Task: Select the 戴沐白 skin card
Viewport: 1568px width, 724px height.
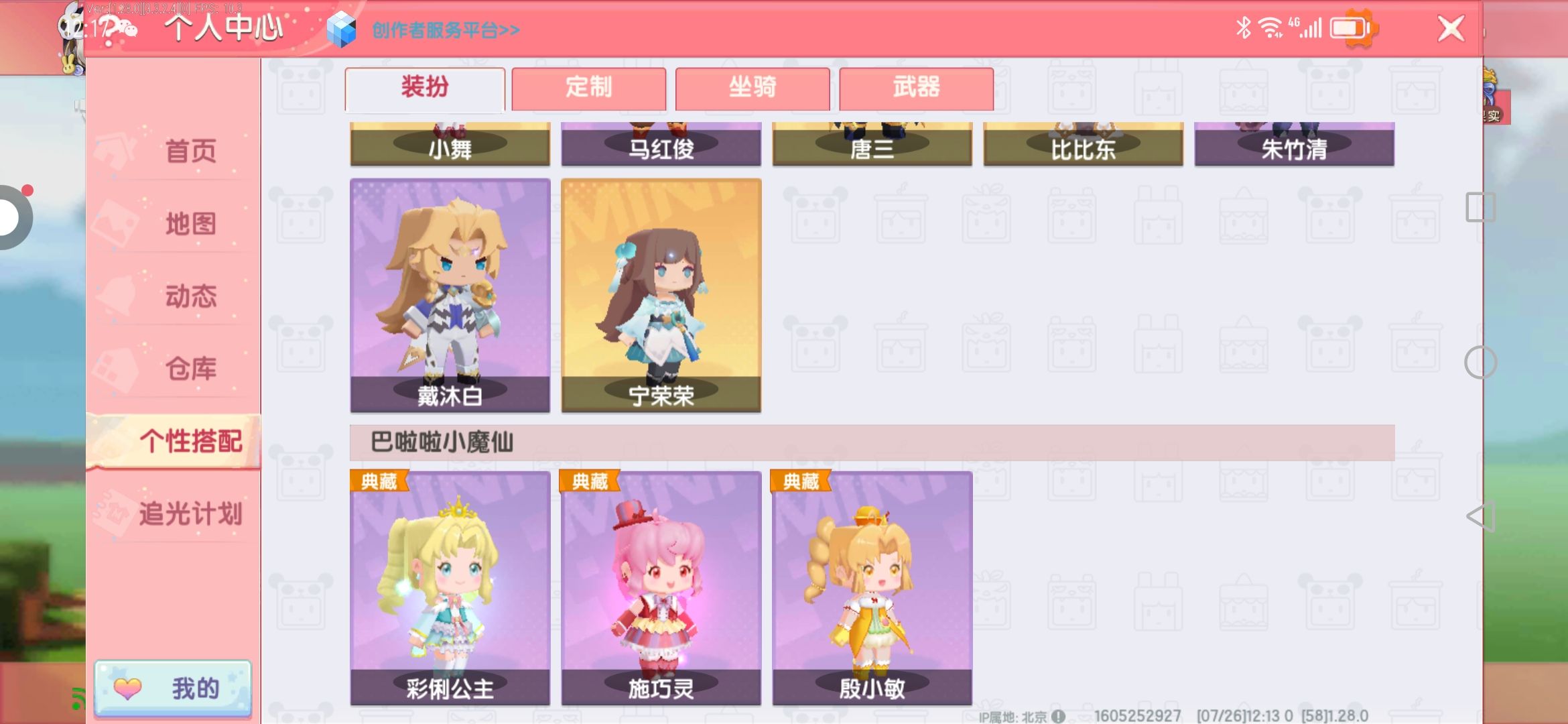Action: pyautogui.click(x=450, y=296)
